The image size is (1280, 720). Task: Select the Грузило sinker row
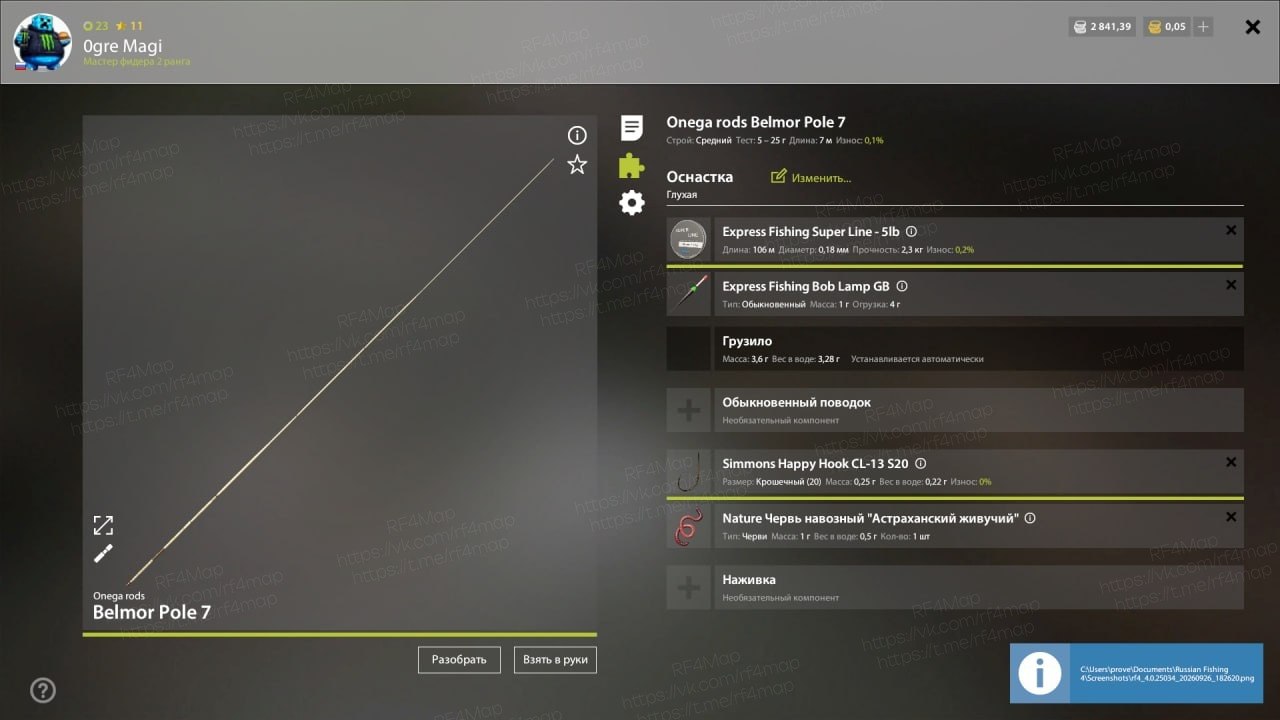pyautogui.click(x=955, y=349)
